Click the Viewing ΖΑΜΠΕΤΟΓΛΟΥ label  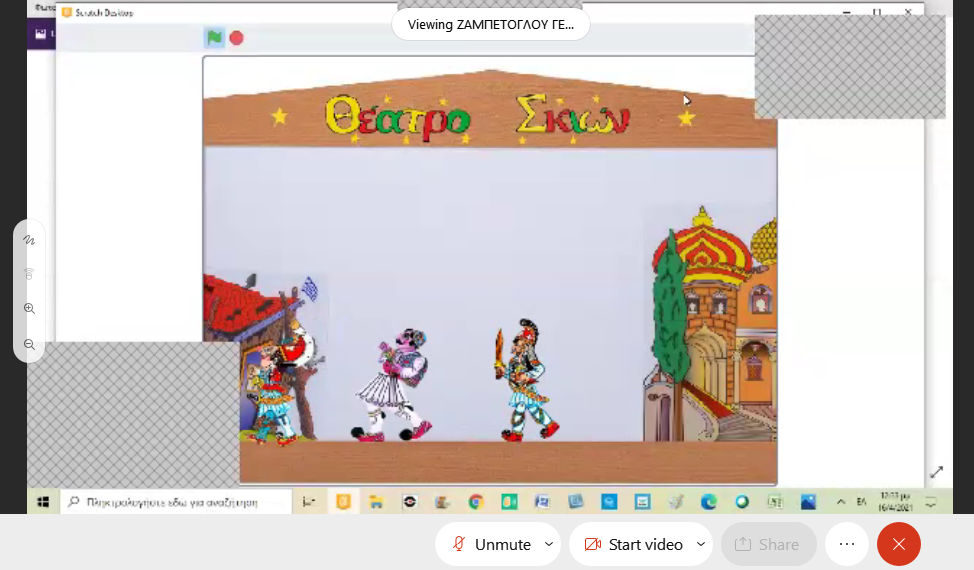[x=490, y=25]
